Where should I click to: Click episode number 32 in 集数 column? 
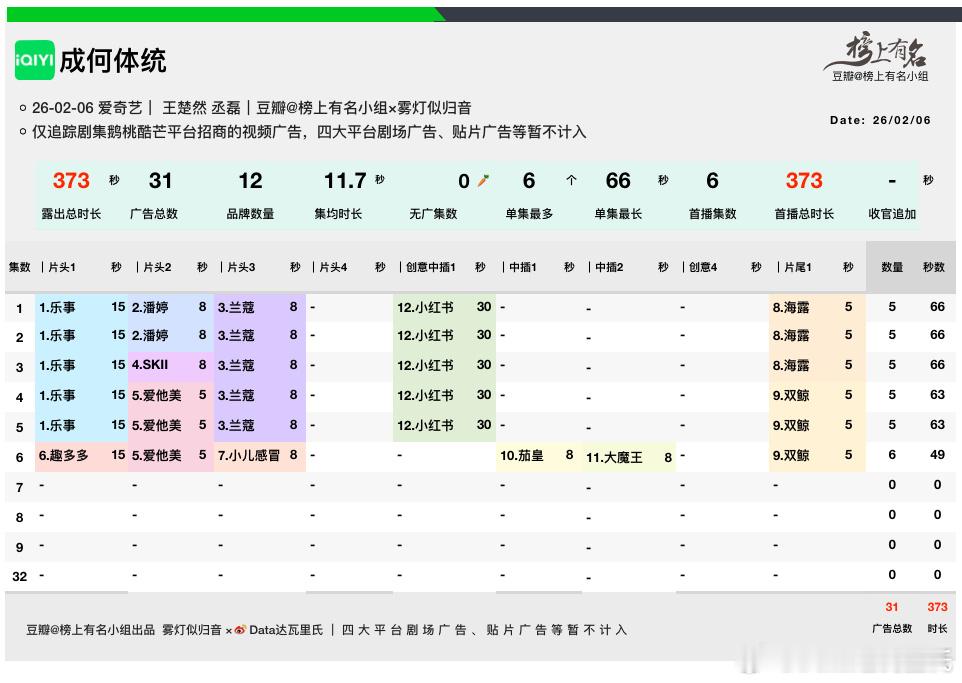(20, 576)
